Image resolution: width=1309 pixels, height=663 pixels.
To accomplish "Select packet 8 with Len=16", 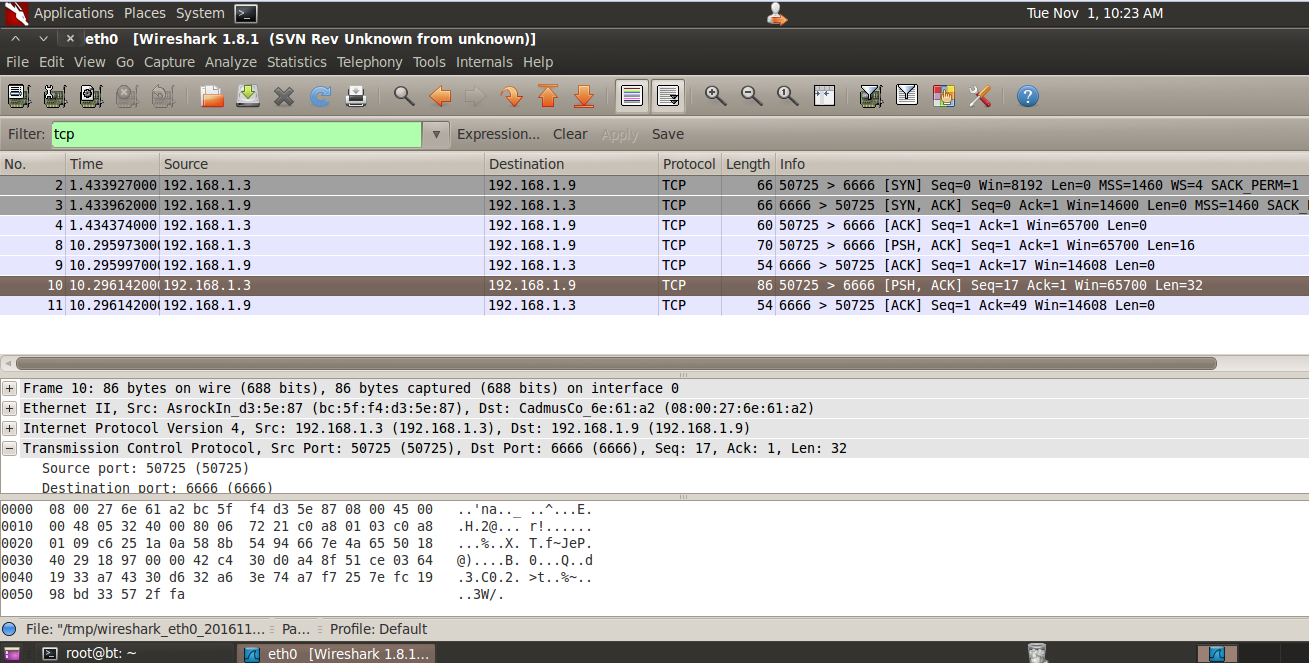I will (654, 245).
